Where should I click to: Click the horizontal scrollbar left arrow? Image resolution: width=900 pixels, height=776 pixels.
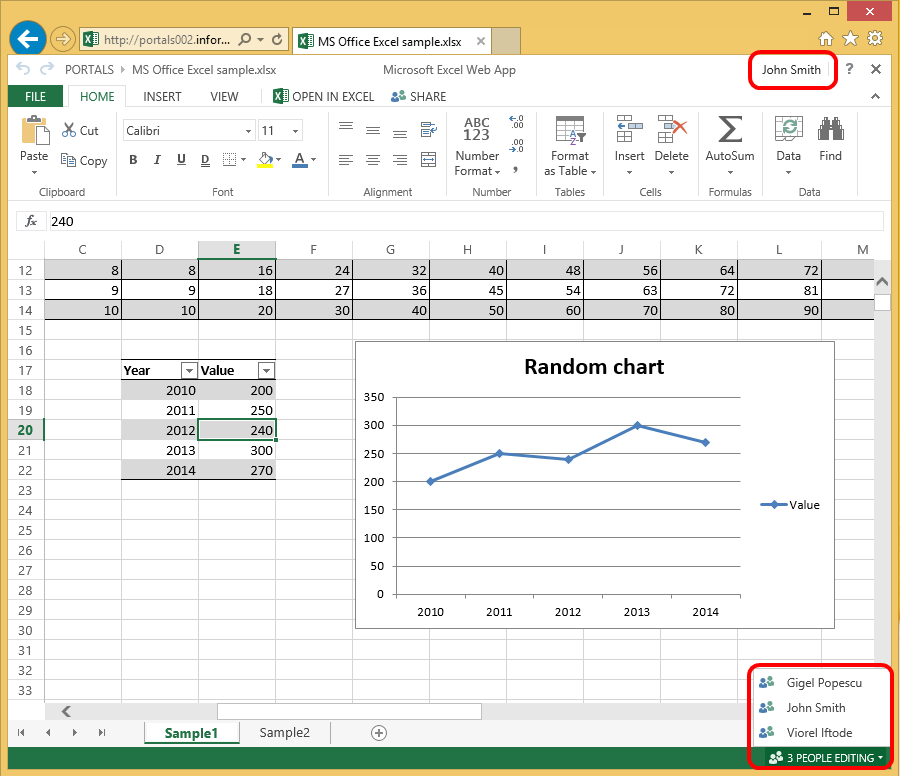point(66,711)
